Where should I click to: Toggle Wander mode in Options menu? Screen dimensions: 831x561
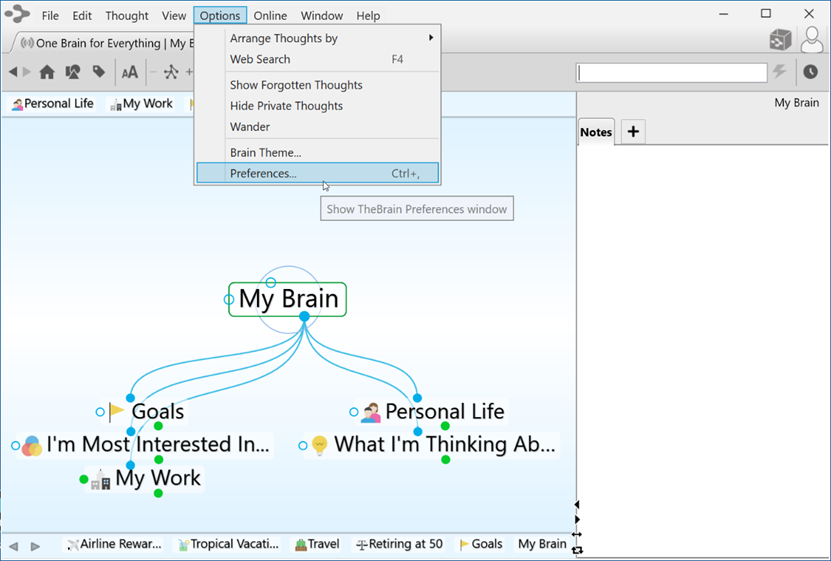pos(250,127)
